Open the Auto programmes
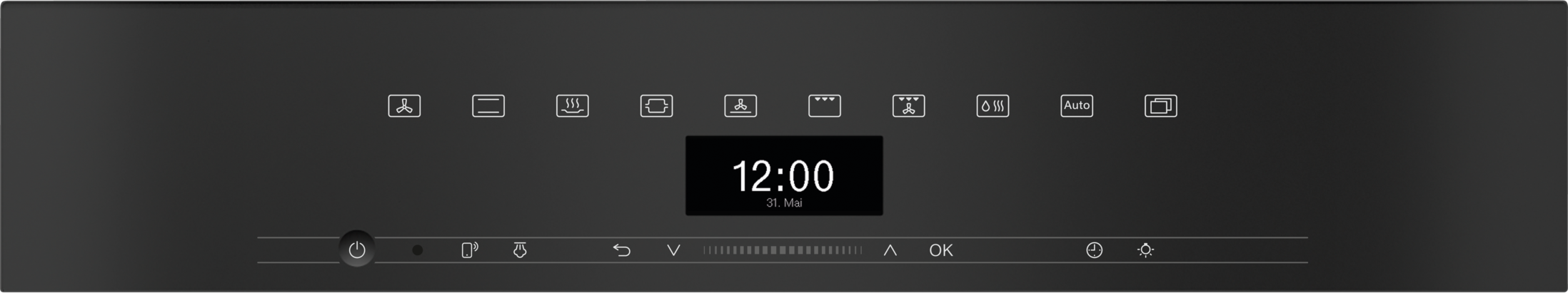 pos(1077,106)
